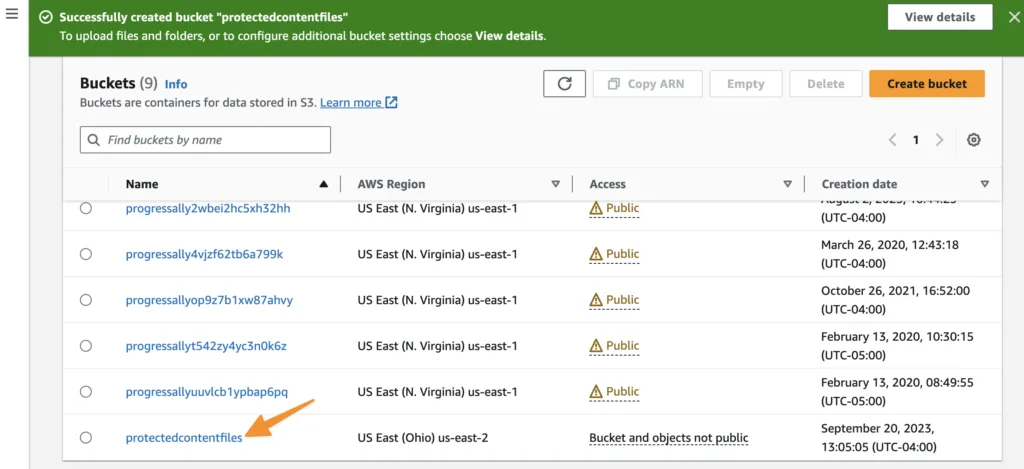The height and width of the screenshot is (469, 1024).
Task: Open table preferences gear icon
Action: point(974,140)
